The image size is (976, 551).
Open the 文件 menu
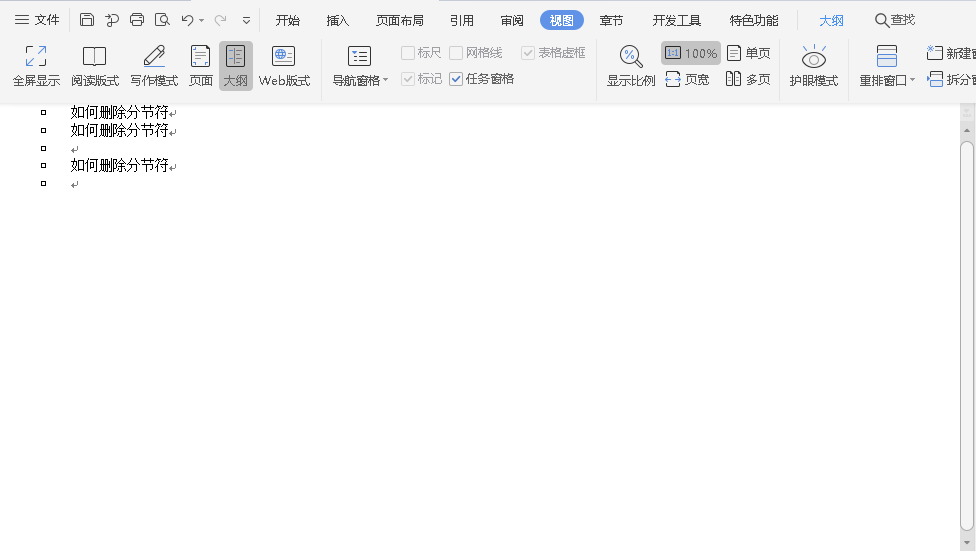[37, 20]
